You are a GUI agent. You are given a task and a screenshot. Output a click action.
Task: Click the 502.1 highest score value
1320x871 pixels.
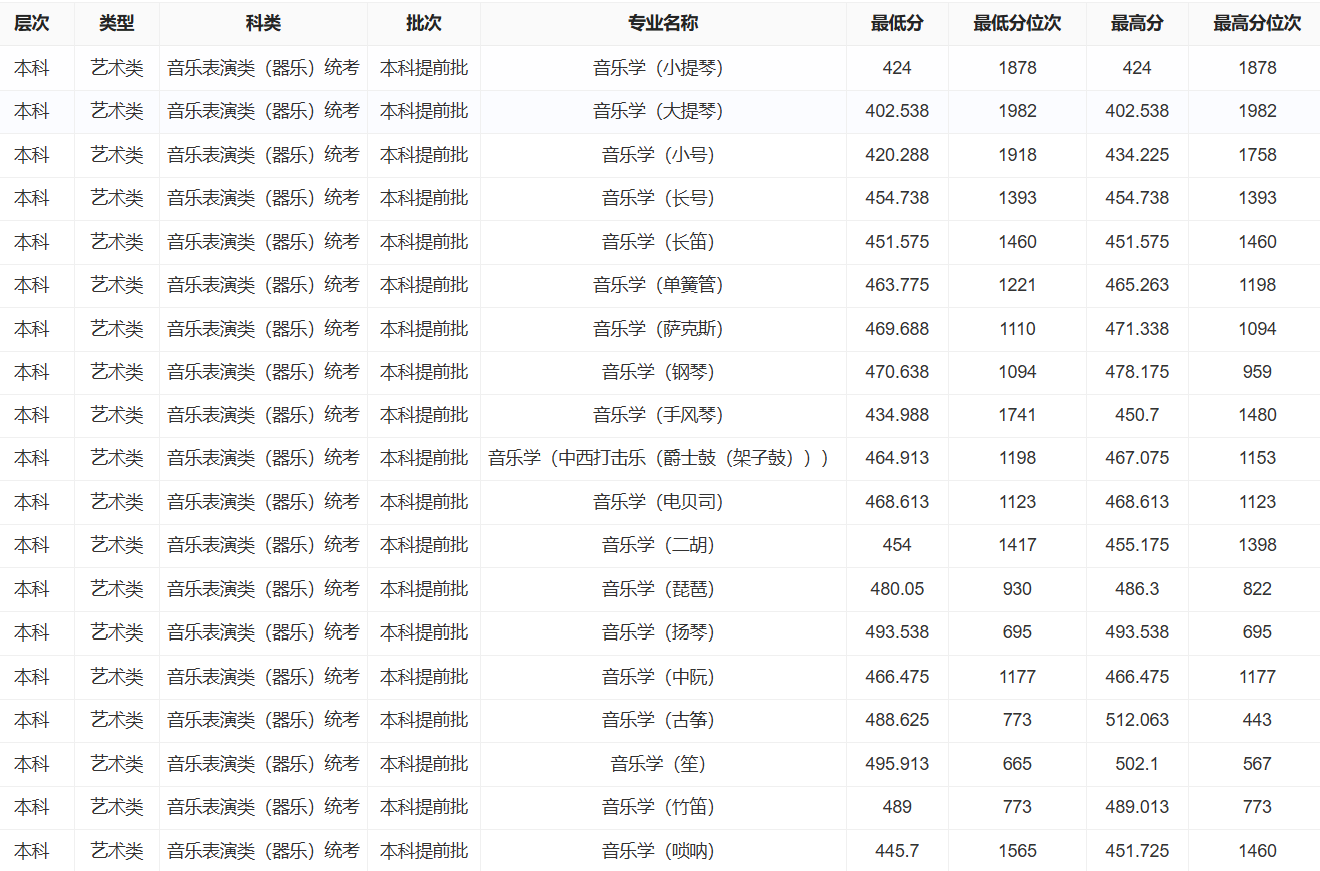point(1137,764)
